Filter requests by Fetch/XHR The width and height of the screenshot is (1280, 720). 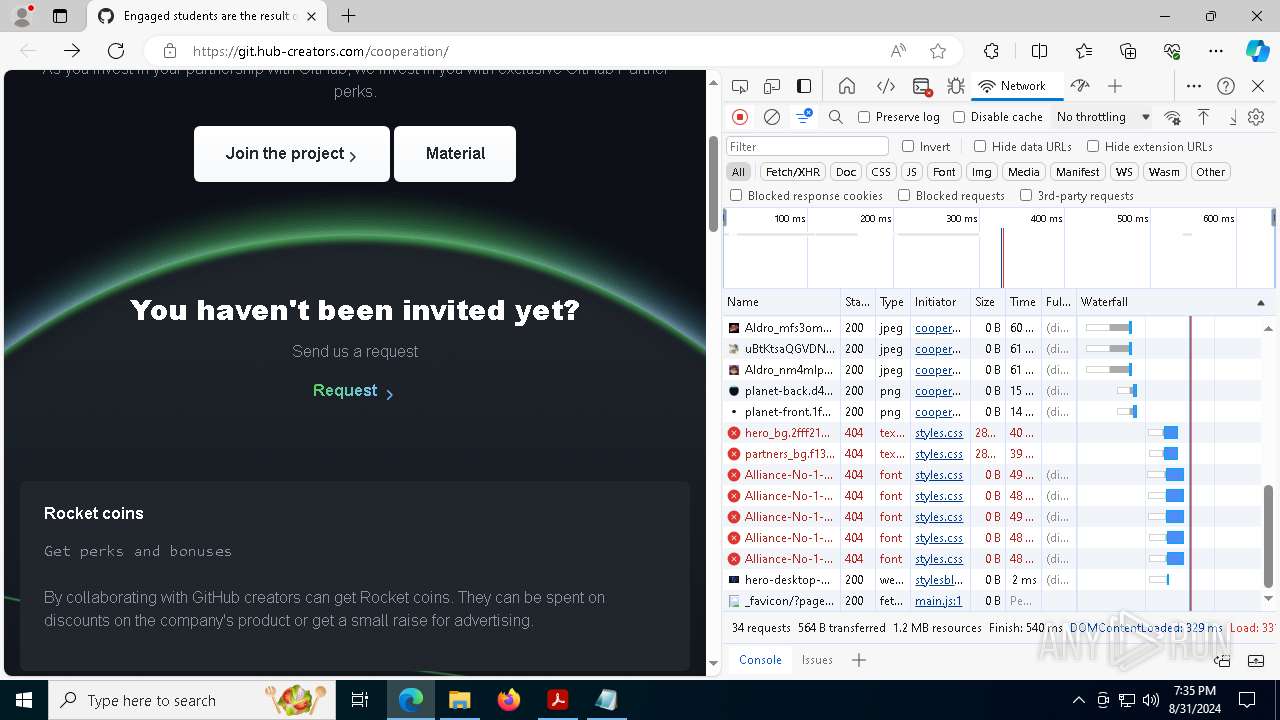[793, 172]
